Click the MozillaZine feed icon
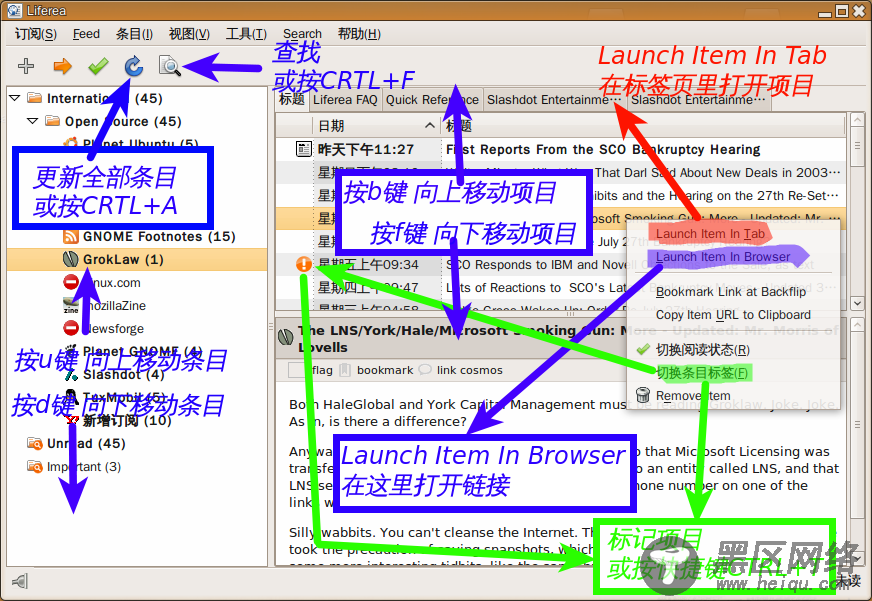Image resolution: width=872 pixels, height=601 pixels. [x=71, y=305]
